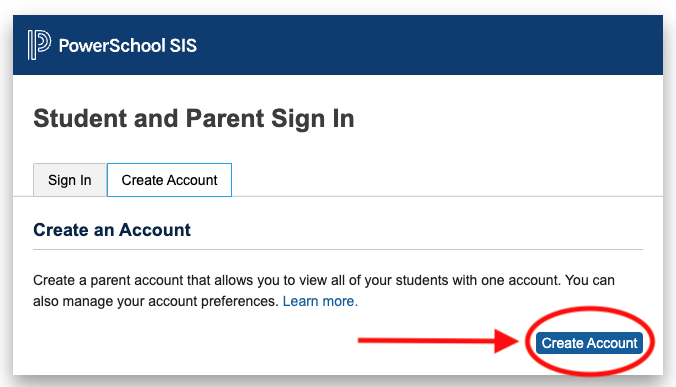Click the red arrow pointing at Create Account

point(438,341)
